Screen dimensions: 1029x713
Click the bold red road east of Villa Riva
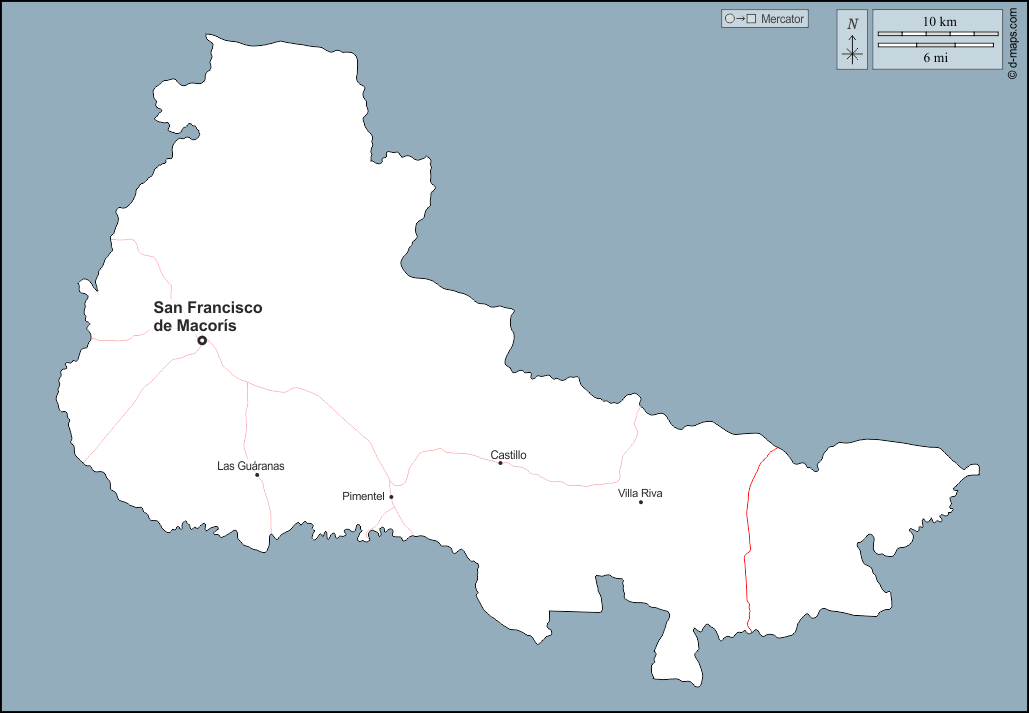click(747, 540)
